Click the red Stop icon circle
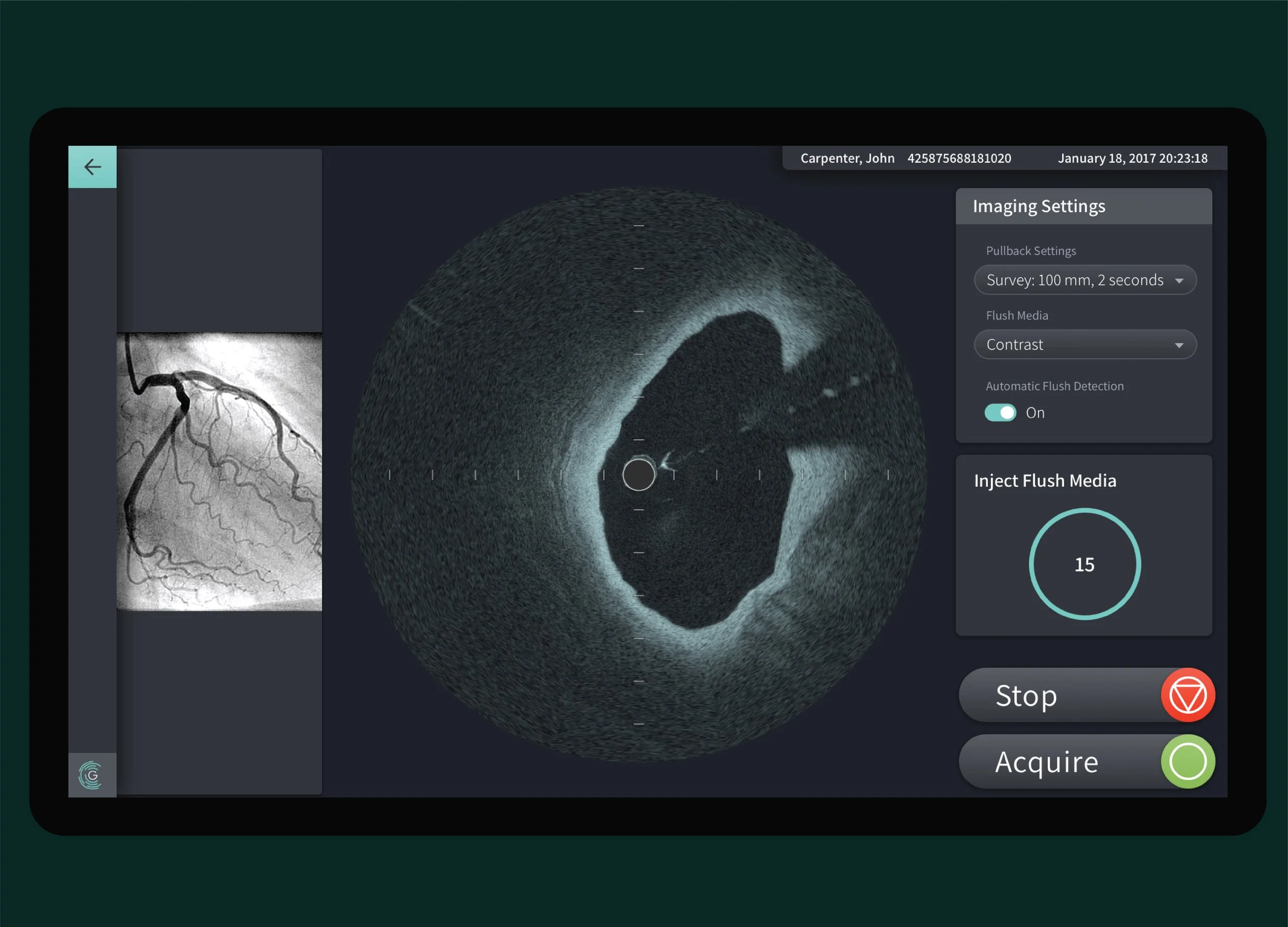 (x=1188, y=695)
